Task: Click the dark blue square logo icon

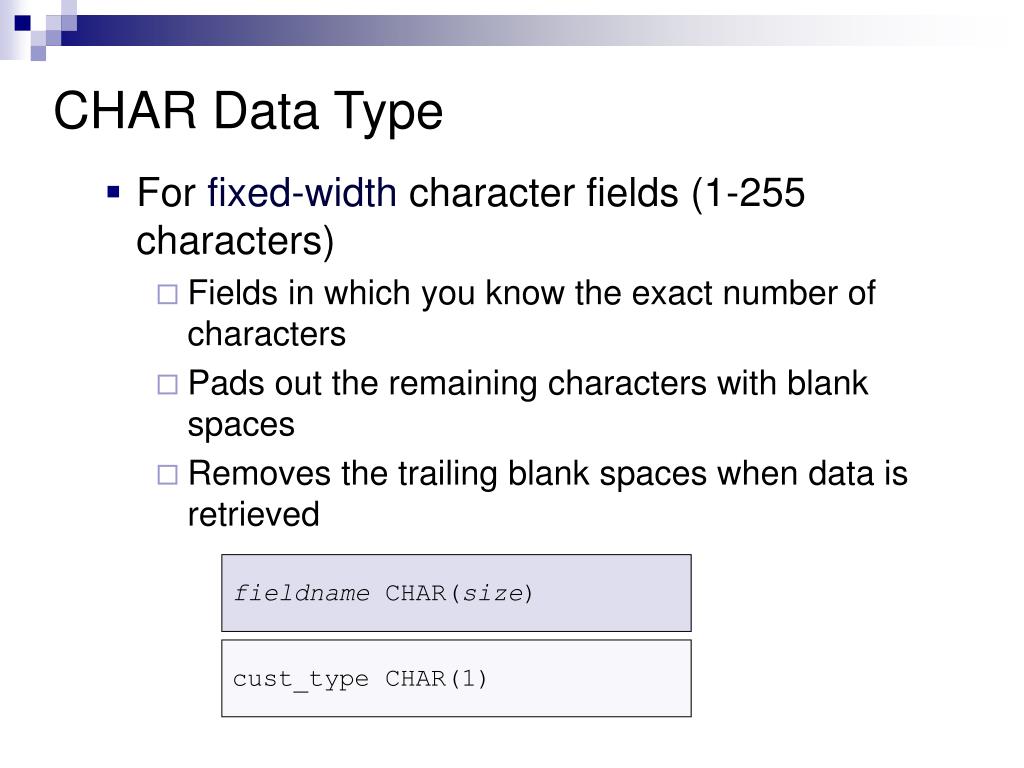Action: (x=23, y=24)
